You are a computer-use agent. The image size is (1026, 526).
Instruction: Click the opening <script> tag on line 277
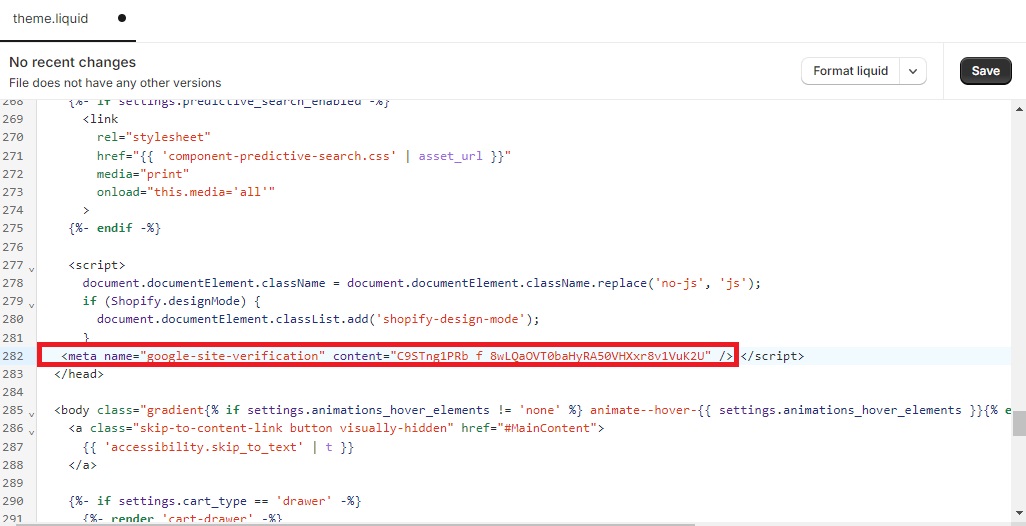click(x=97, y=265)
